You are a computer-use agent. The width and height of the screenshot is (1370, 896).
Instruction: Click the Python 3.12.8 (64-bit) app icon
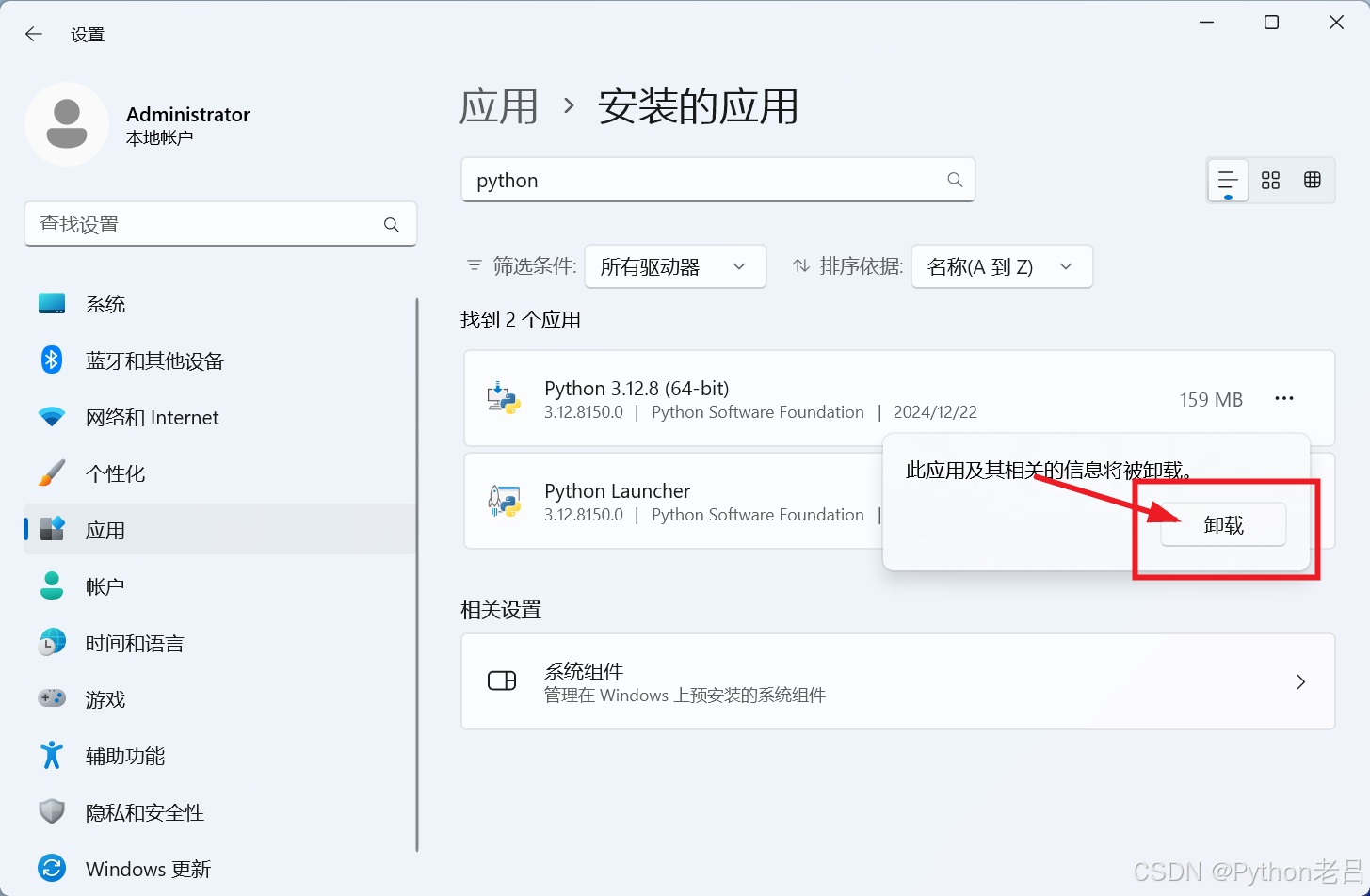click(x=504, y=398)
